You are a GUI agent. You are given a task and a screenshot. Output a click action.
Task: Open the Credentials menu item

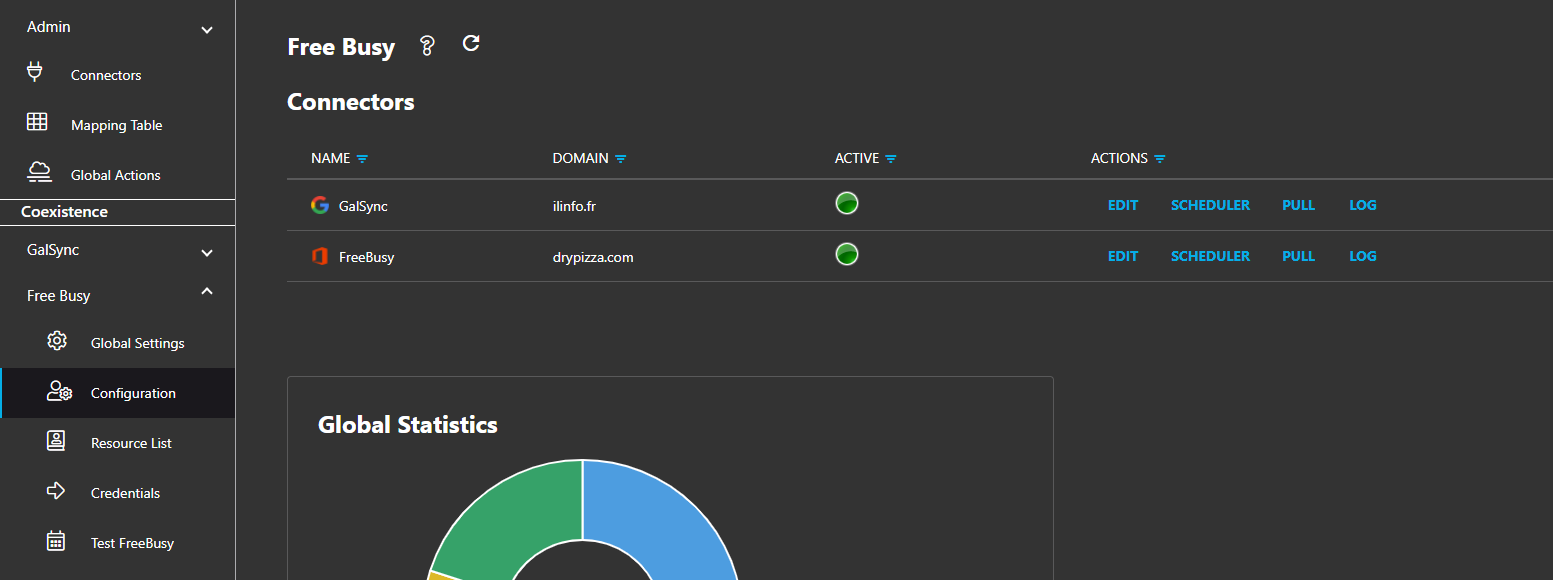(125, 493)
